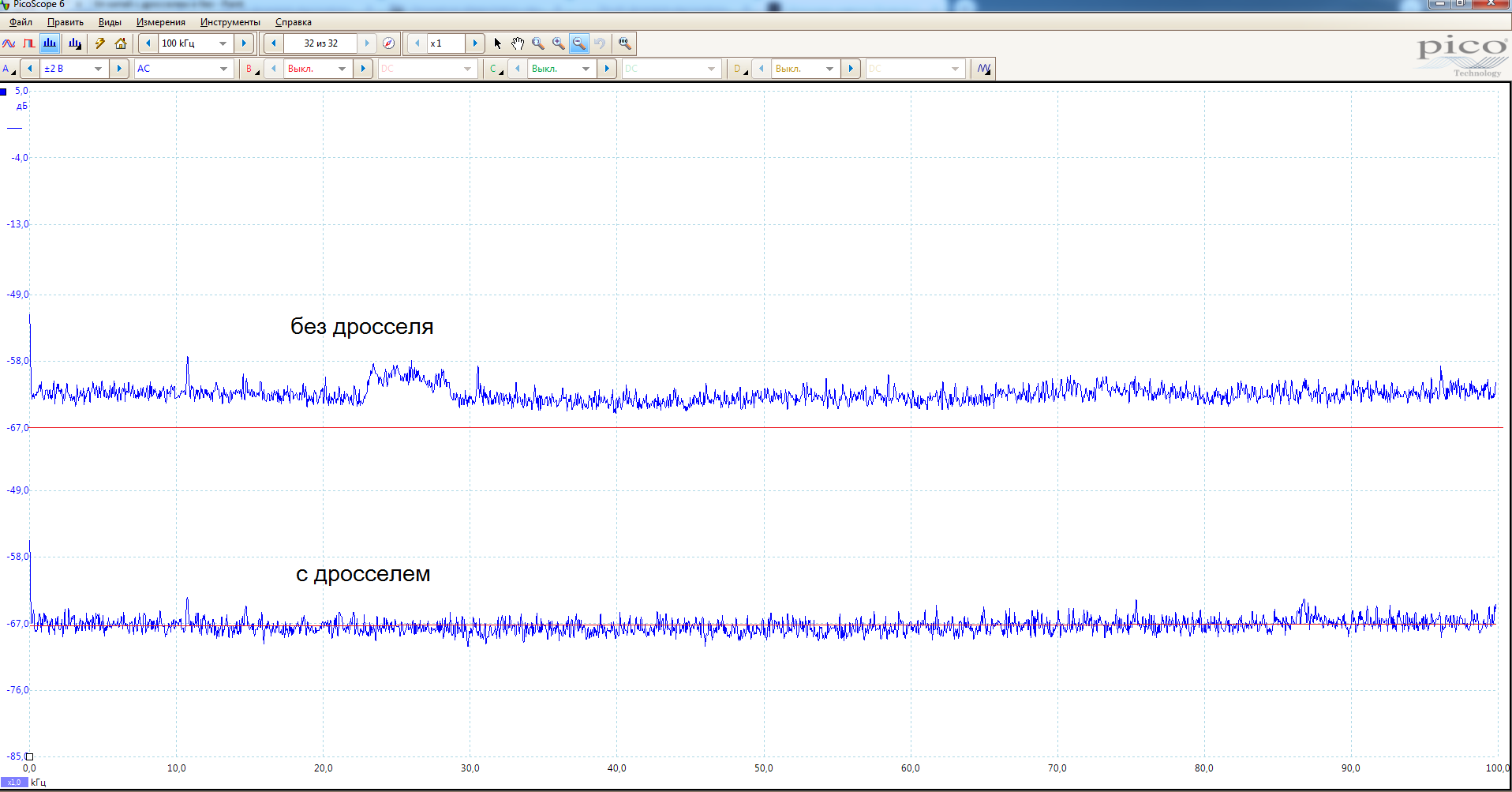Open Channel A options button
This screenshot has height=792, width=1512.
[9, 69]
